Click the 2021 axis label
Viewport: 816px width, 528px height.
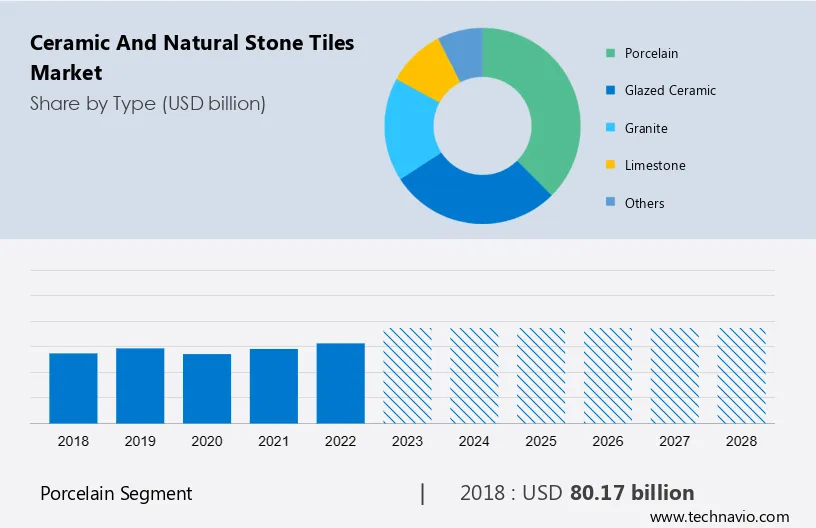(274, 441)
